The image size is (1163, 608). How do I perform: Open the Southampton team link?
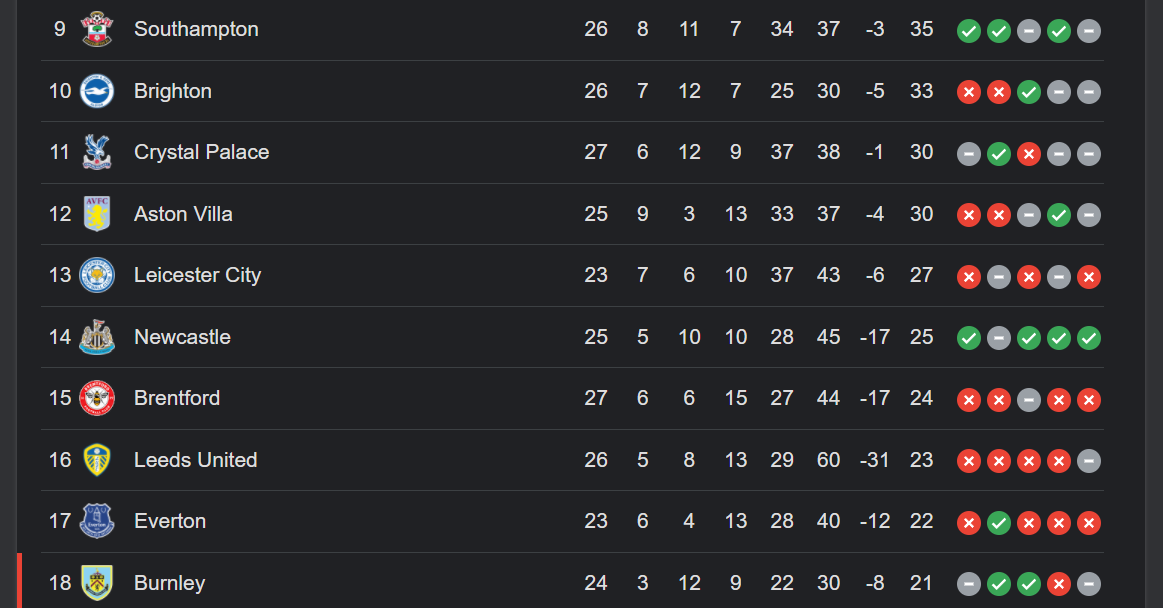click(x=197, y=30)
